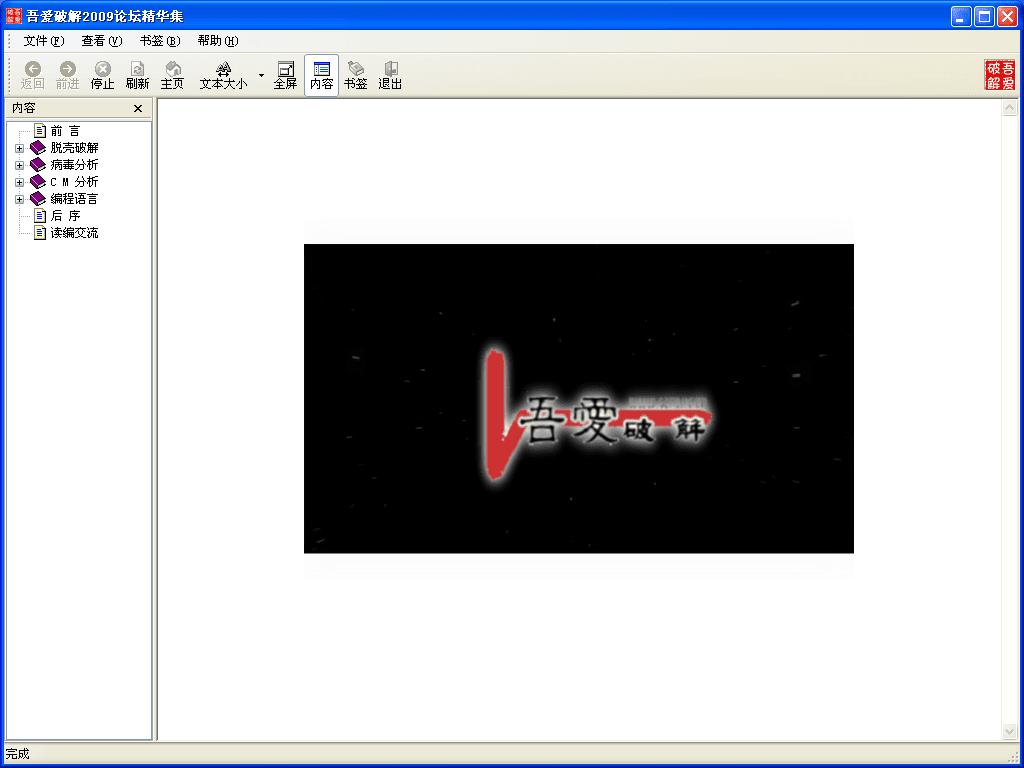Toggle the 内容 contents panel button

click(x=321, y=76)
